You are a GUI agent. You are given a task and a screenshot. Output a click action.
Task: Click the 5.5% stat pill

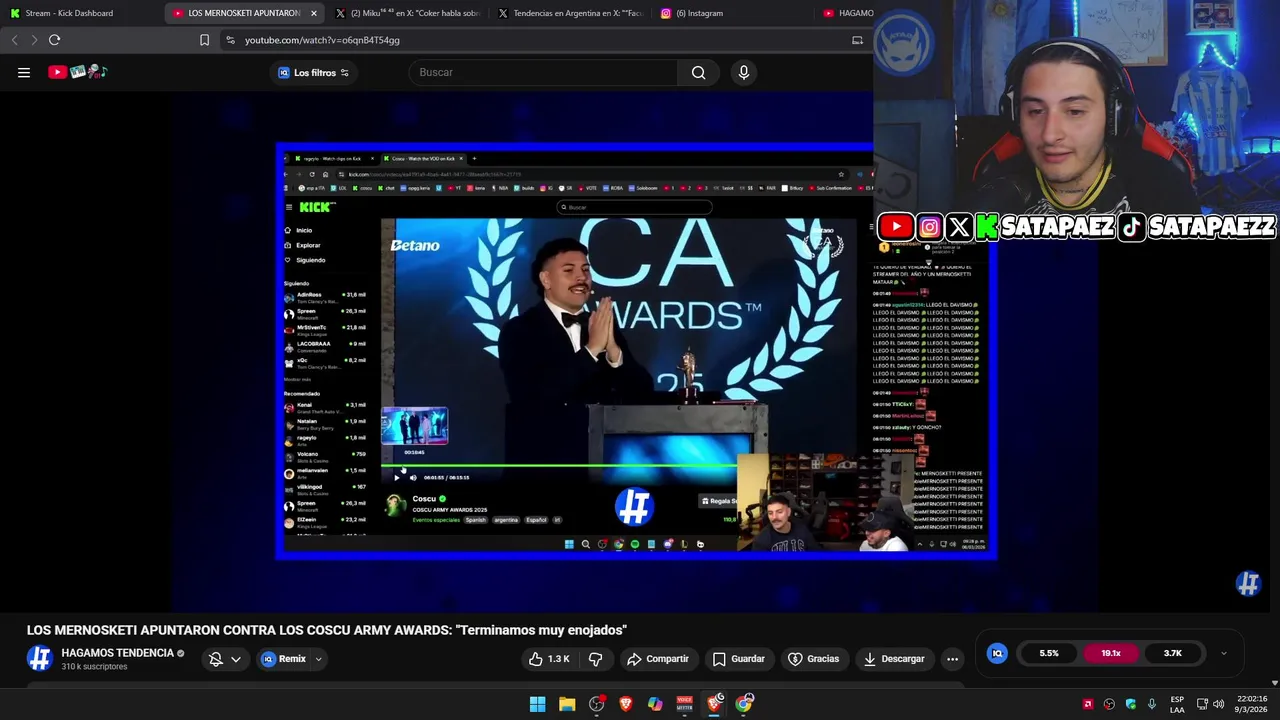1048,653
